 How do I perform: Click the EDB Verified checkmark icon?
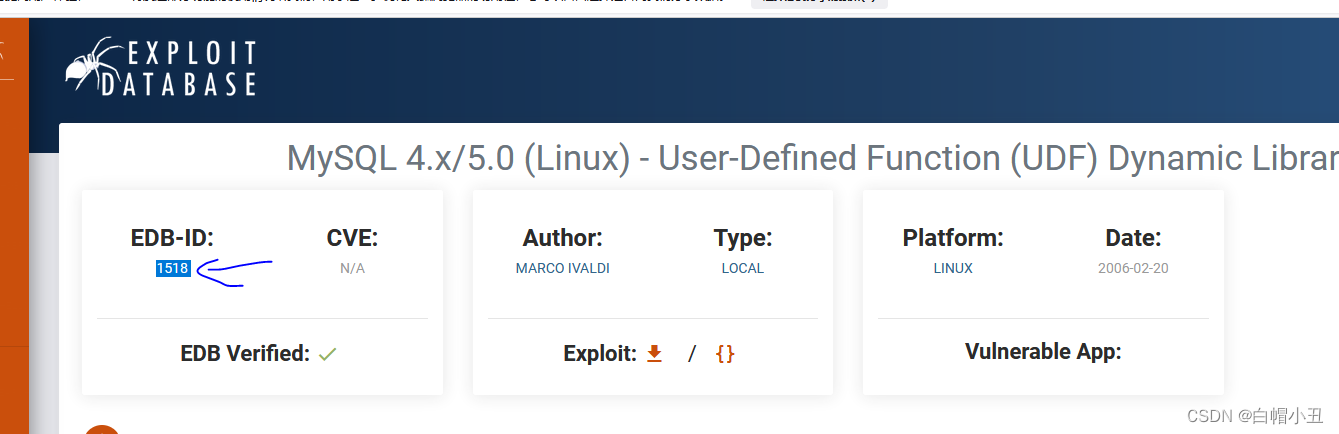(x=327, y=354)
